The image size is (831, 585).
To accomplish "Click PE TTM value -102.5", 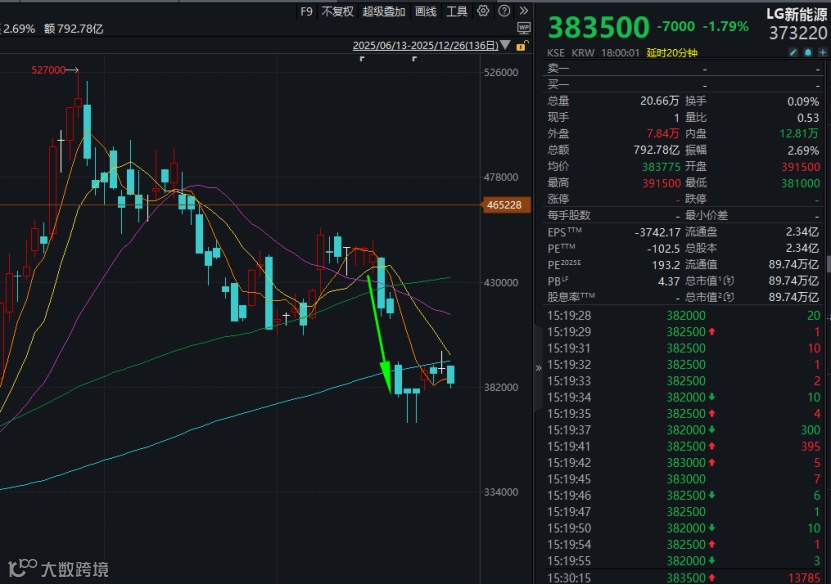I will [x=663, y=249].
